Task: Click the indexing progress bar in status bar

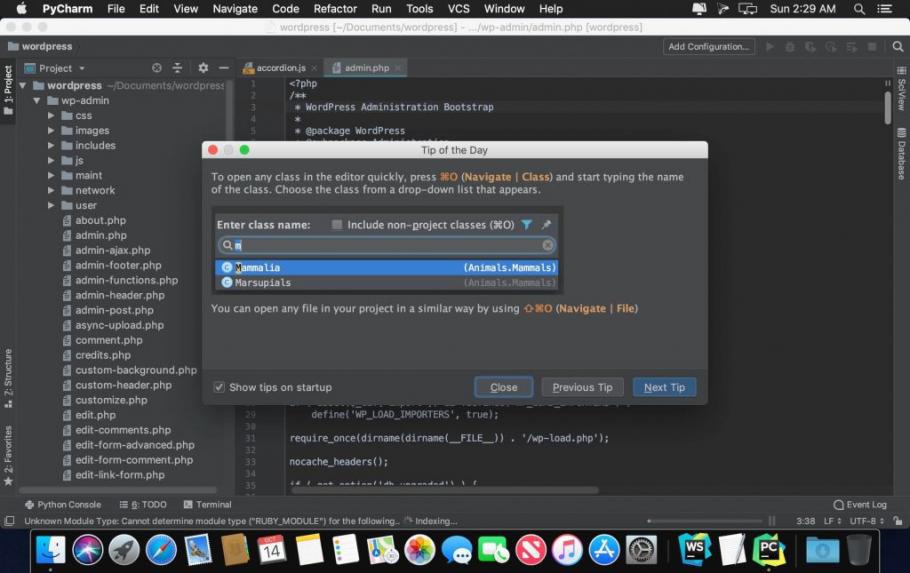Action: click(705, 521)
